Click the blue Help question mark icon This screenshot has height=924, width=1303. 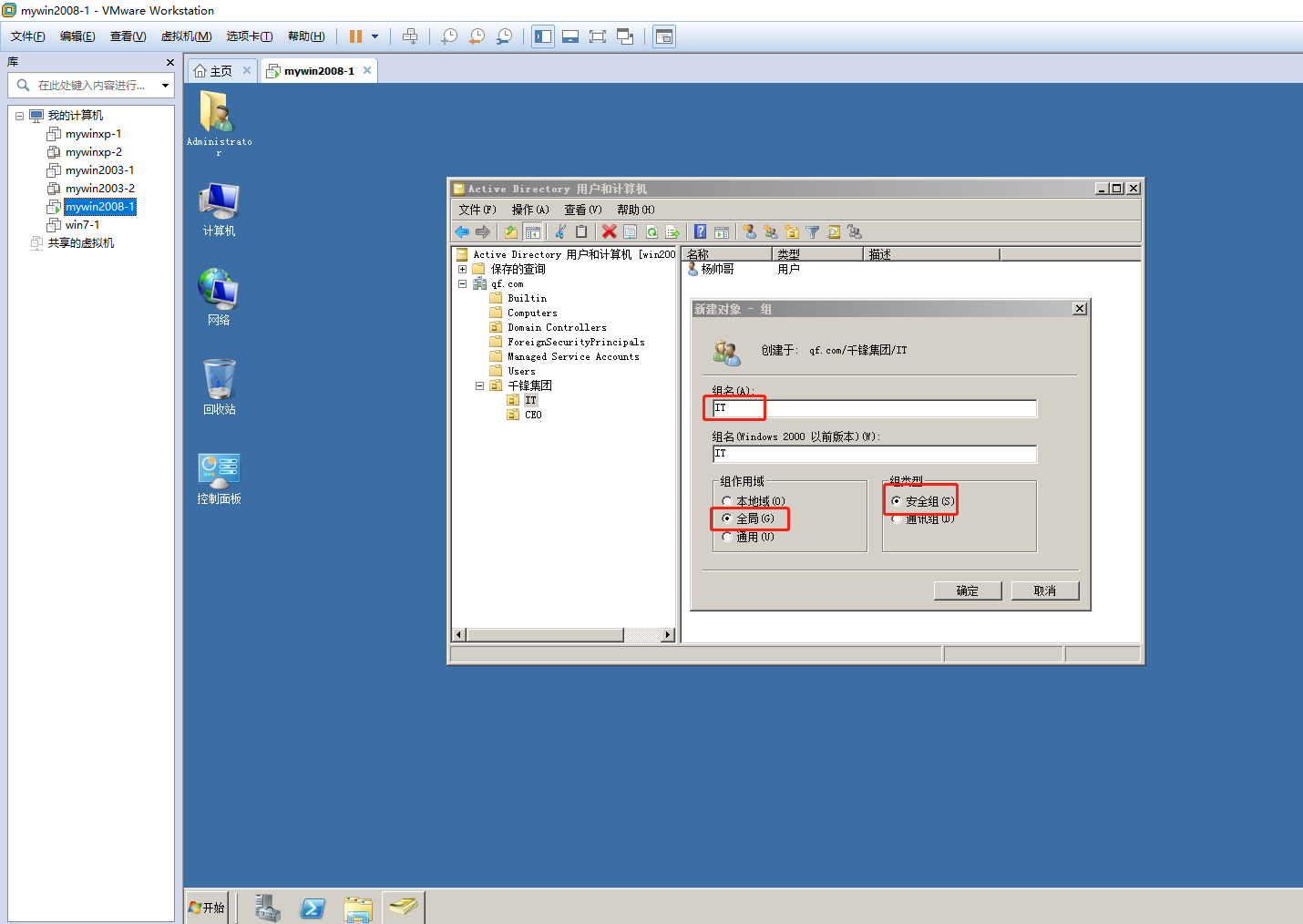pos(700,231)
